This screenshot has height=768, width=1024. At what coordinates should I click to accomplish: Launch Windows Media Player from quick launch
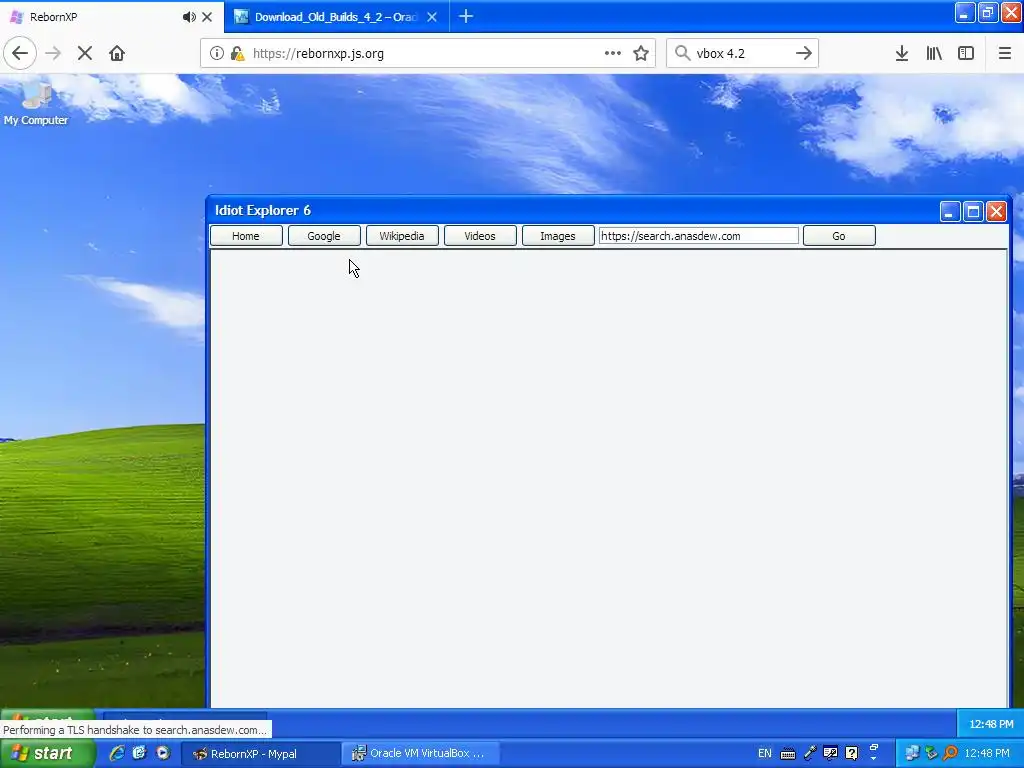tap(163, 753)
